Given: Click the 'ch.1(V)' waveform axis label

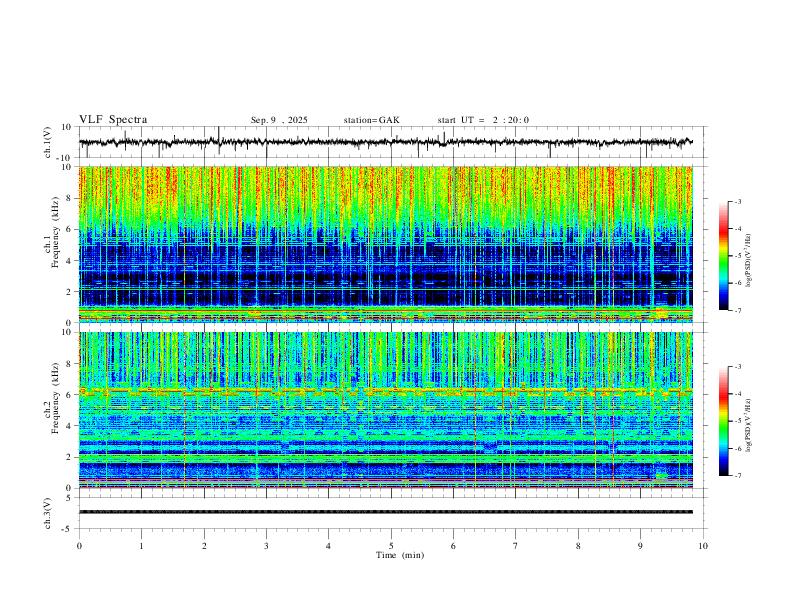Looking at the screenshot, I should pyautogui.click(x=48, y=142).
